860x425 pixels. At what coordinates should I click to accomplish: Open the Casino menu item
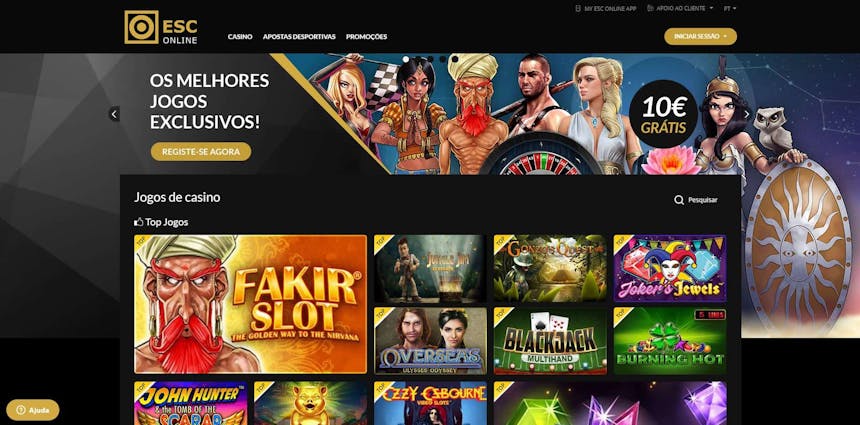coord(240,37)
